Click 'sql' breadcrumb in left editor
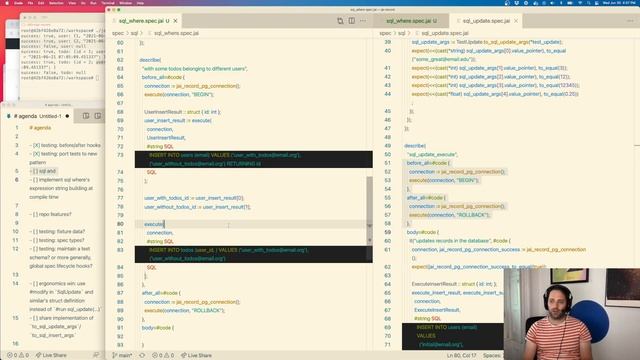The width and height of the screenshot is (640, 360). pyautogui.click(x=134, y=33)
